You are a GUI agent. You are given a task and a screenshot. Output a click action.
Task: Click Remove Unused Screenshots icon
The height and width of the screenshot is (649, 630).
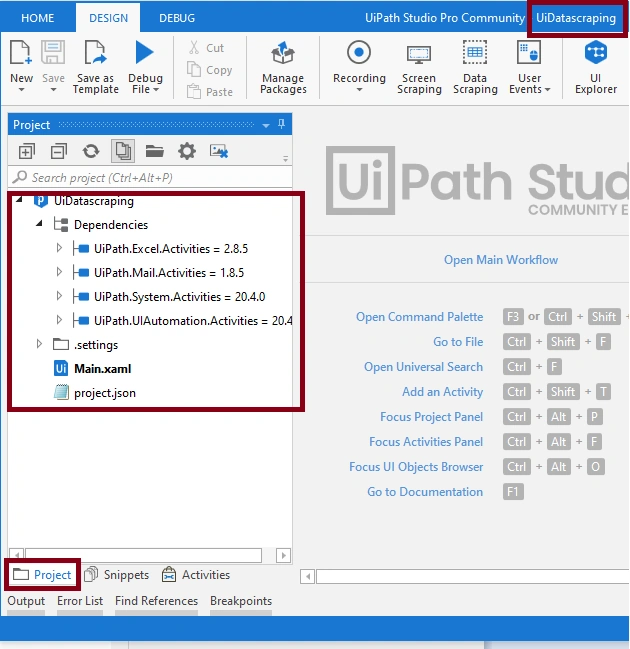point(219,151)
